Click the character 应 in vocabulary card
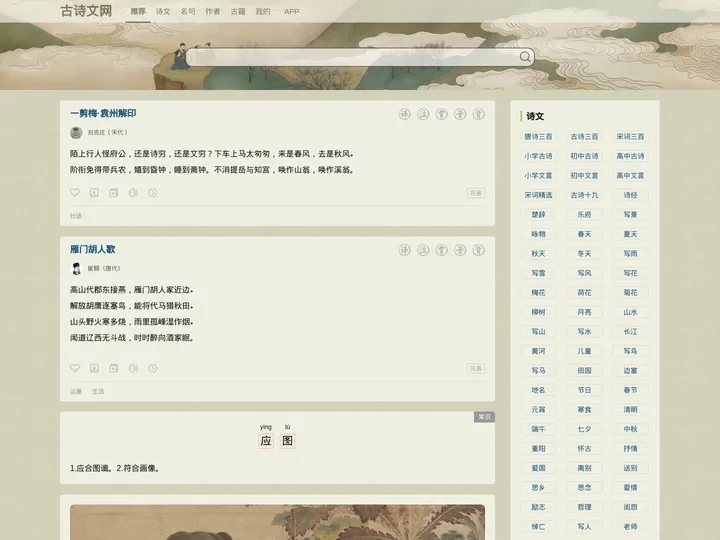Image resolution: width=720 pixels, height=540 pixels. tap(266, 441)
